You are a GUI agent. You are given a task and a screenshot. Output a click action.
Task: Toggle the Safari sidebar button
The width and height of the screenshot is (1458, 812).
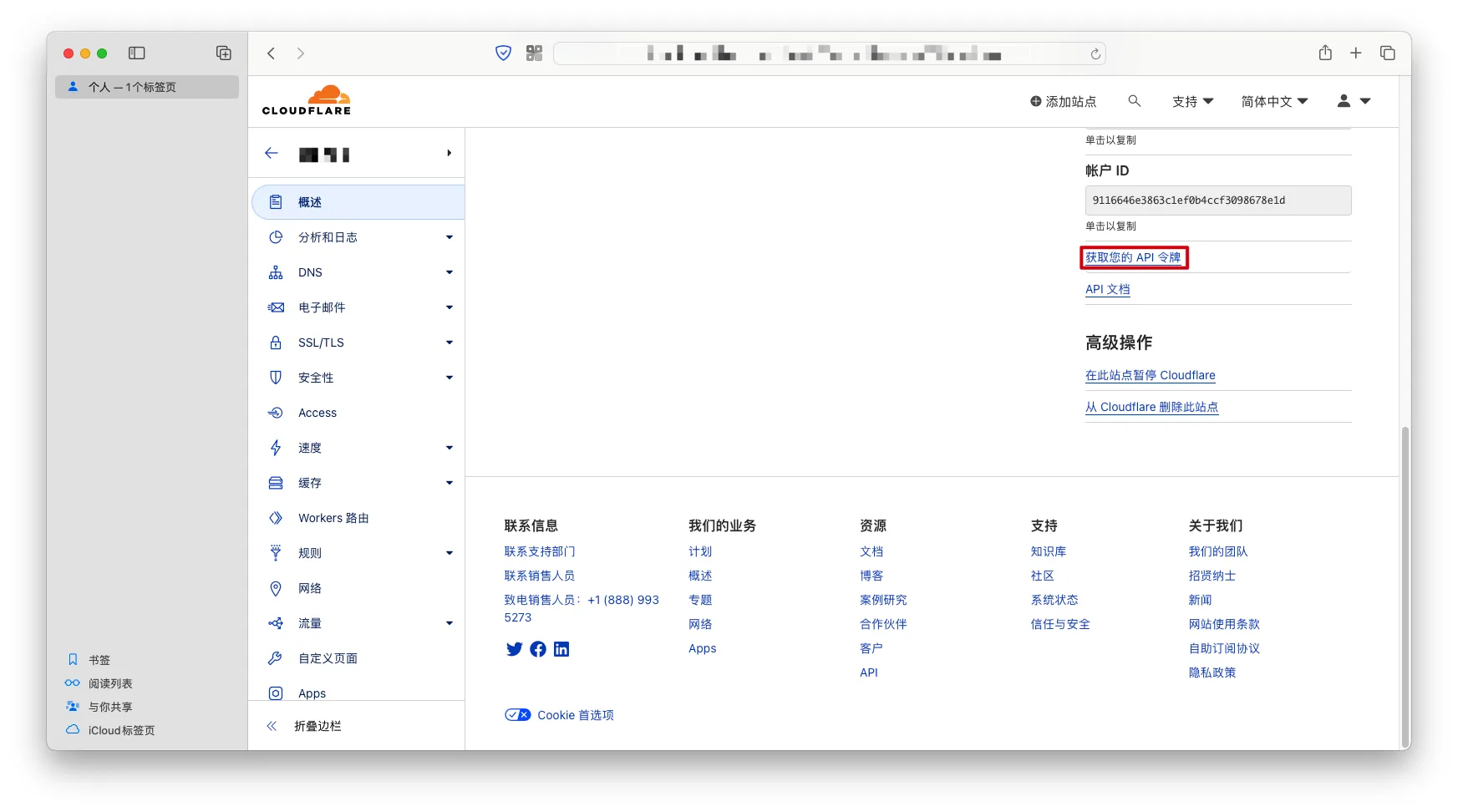(x=137, y=53)
